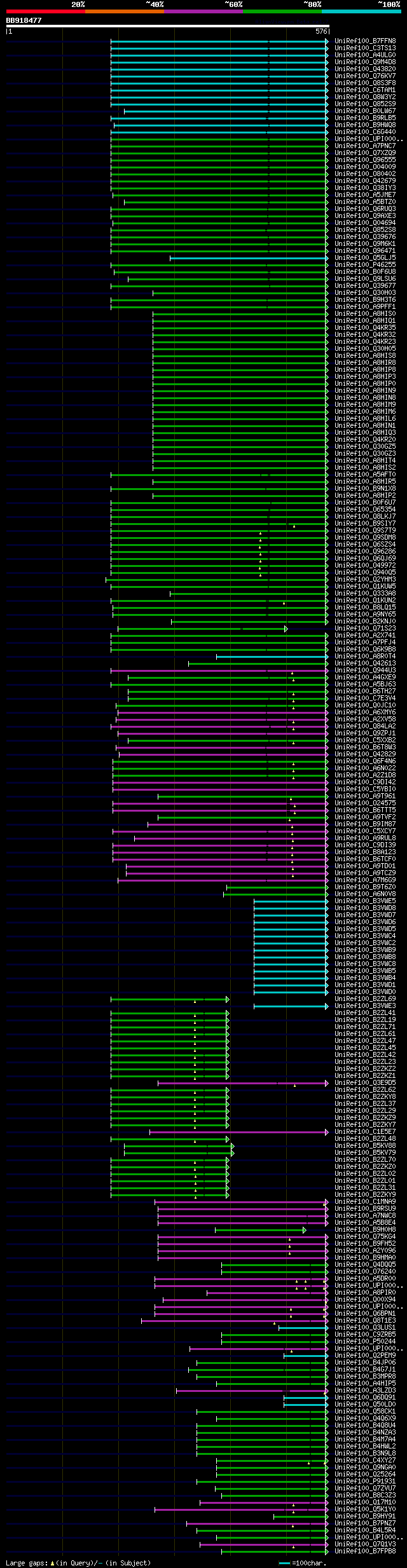Select the UniRef100_A4HIP5 label

tap(365, 1383)
